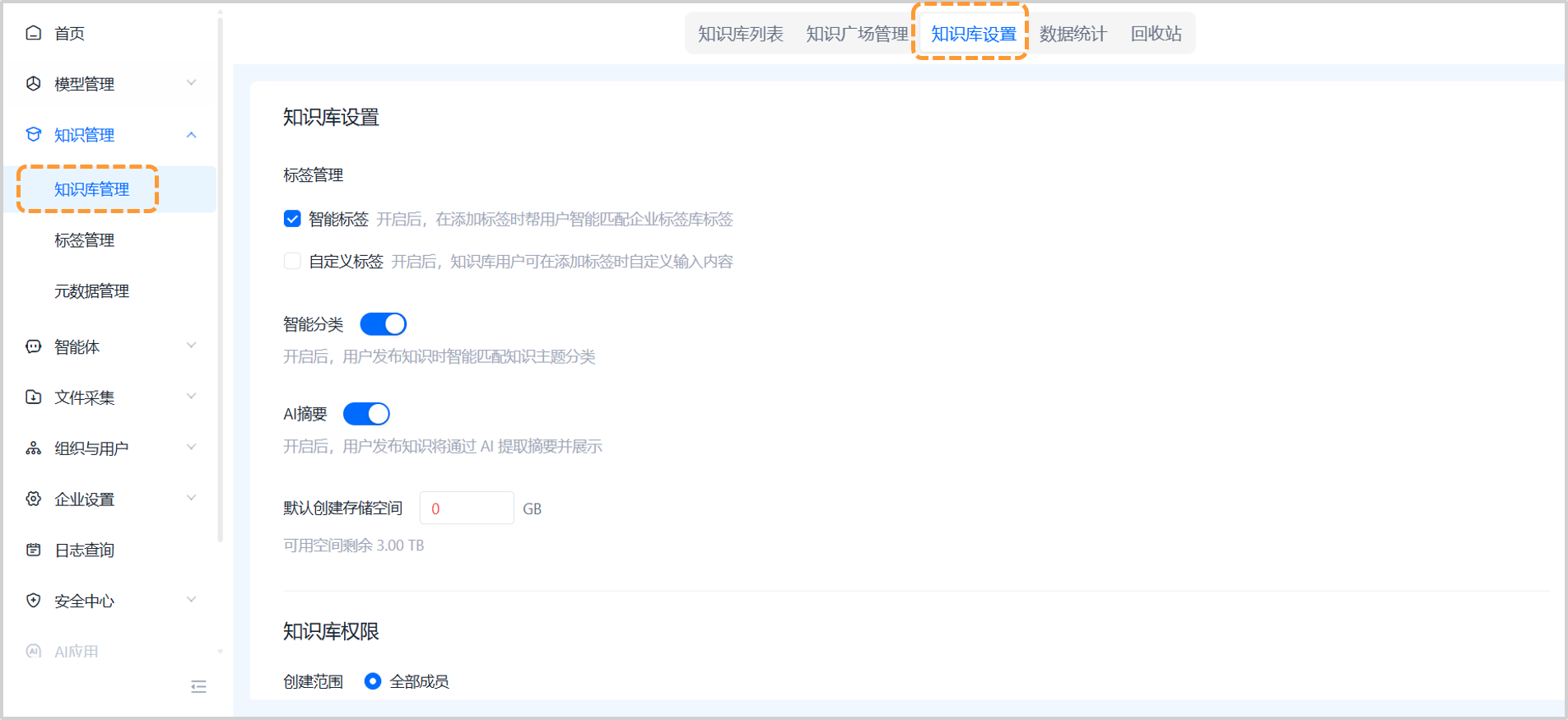The image size is (1568, 720).
Task: Click the 日志查询 calendar icon
Action: pyautogui.click(x=34, y=550)
